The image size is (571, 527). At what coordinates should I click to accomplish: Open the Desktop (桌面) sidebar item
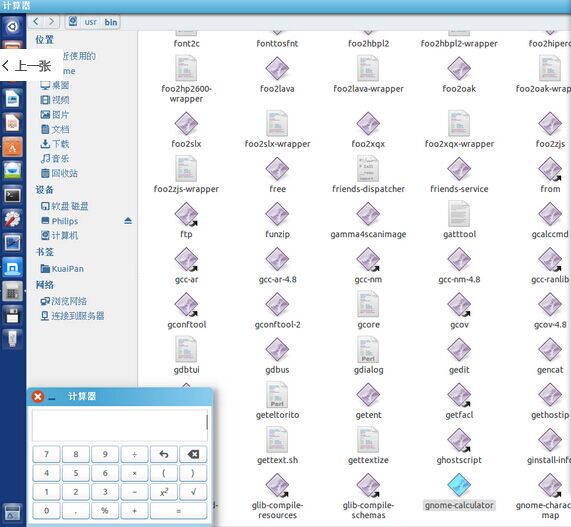click(55, 85)
